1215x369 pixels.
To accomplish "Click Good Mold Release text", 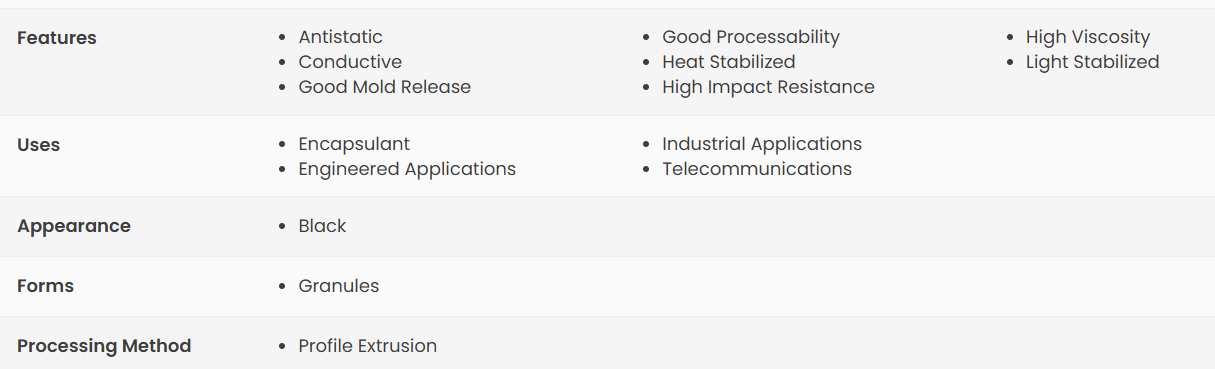I will [x=384, y=87].
